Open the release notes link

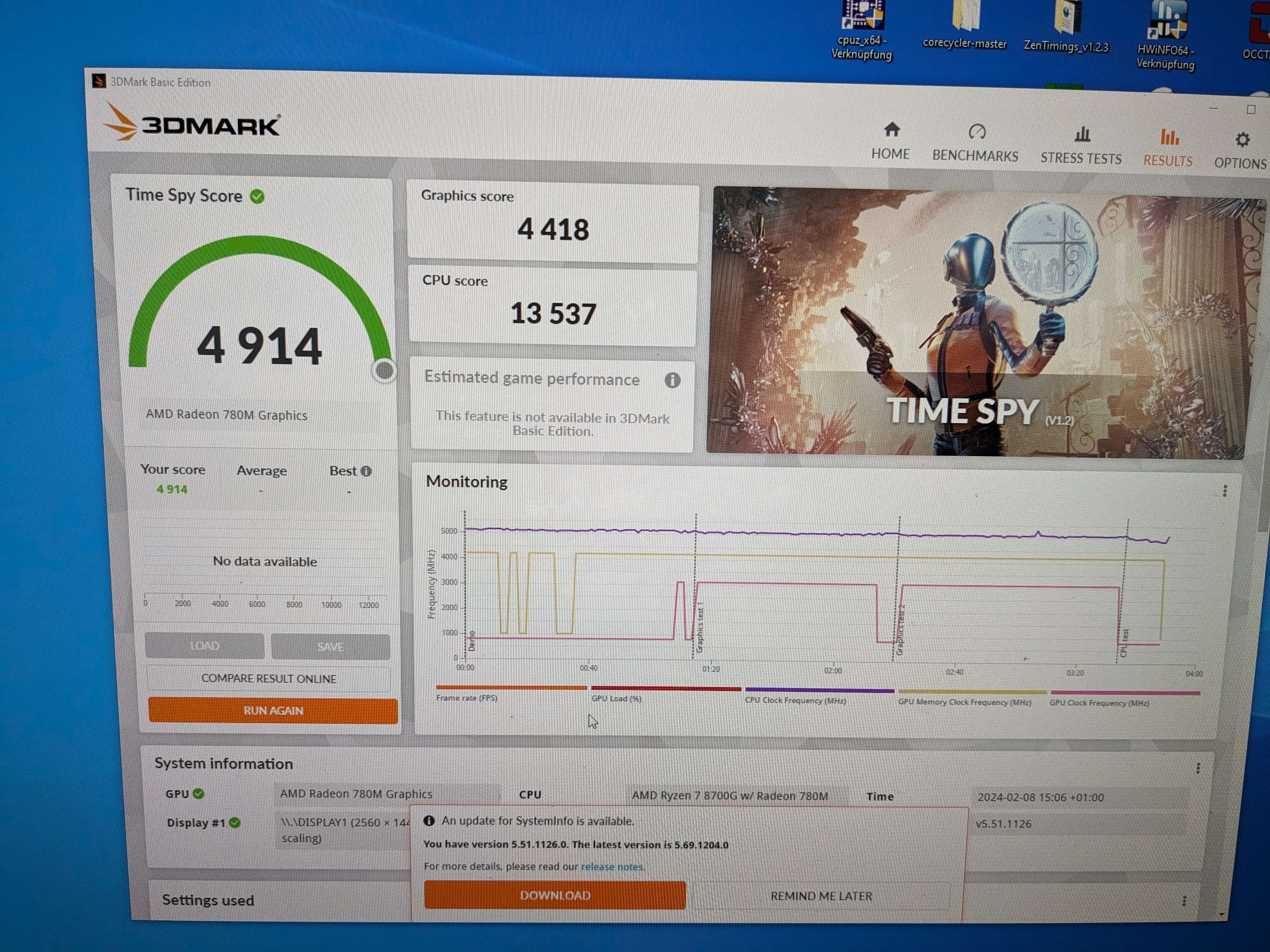click(x=612, y=867)
